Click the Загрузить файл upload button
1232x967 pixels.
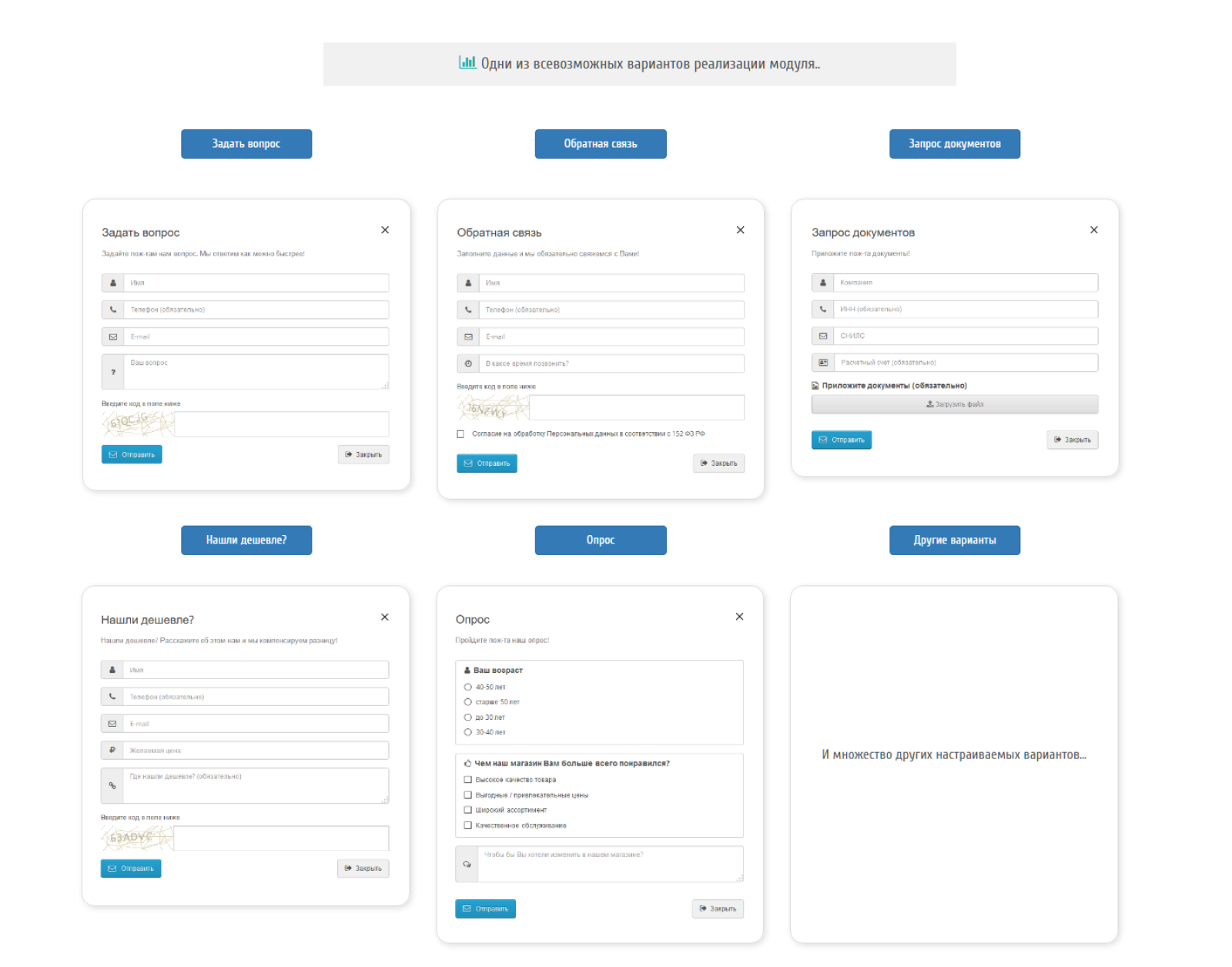(955, 404)
